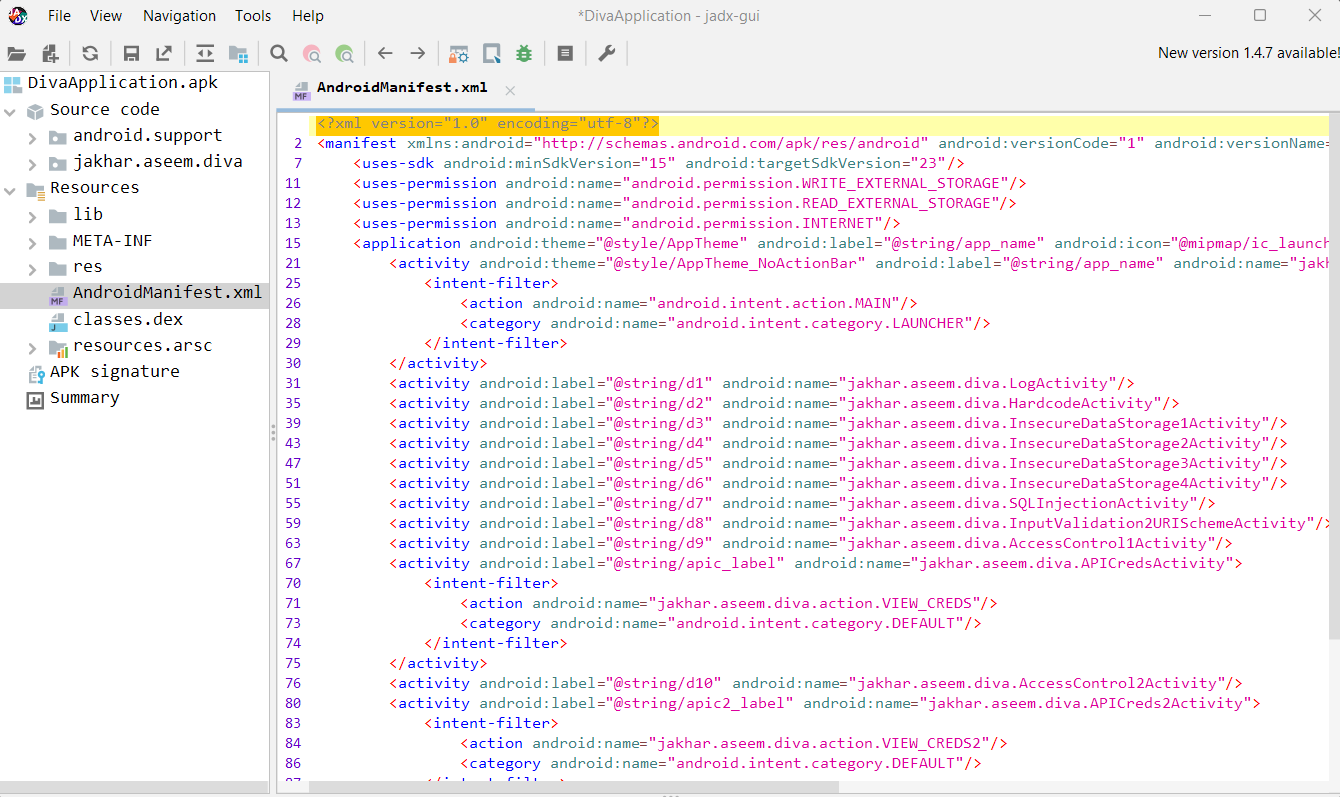Save all using the floppy disk icon

(x=131, y=53)
